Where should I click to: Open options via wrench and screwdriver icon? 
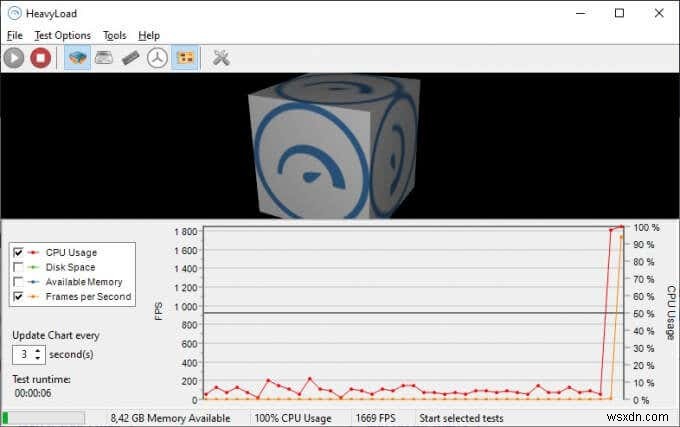click(x=221, y=58)
